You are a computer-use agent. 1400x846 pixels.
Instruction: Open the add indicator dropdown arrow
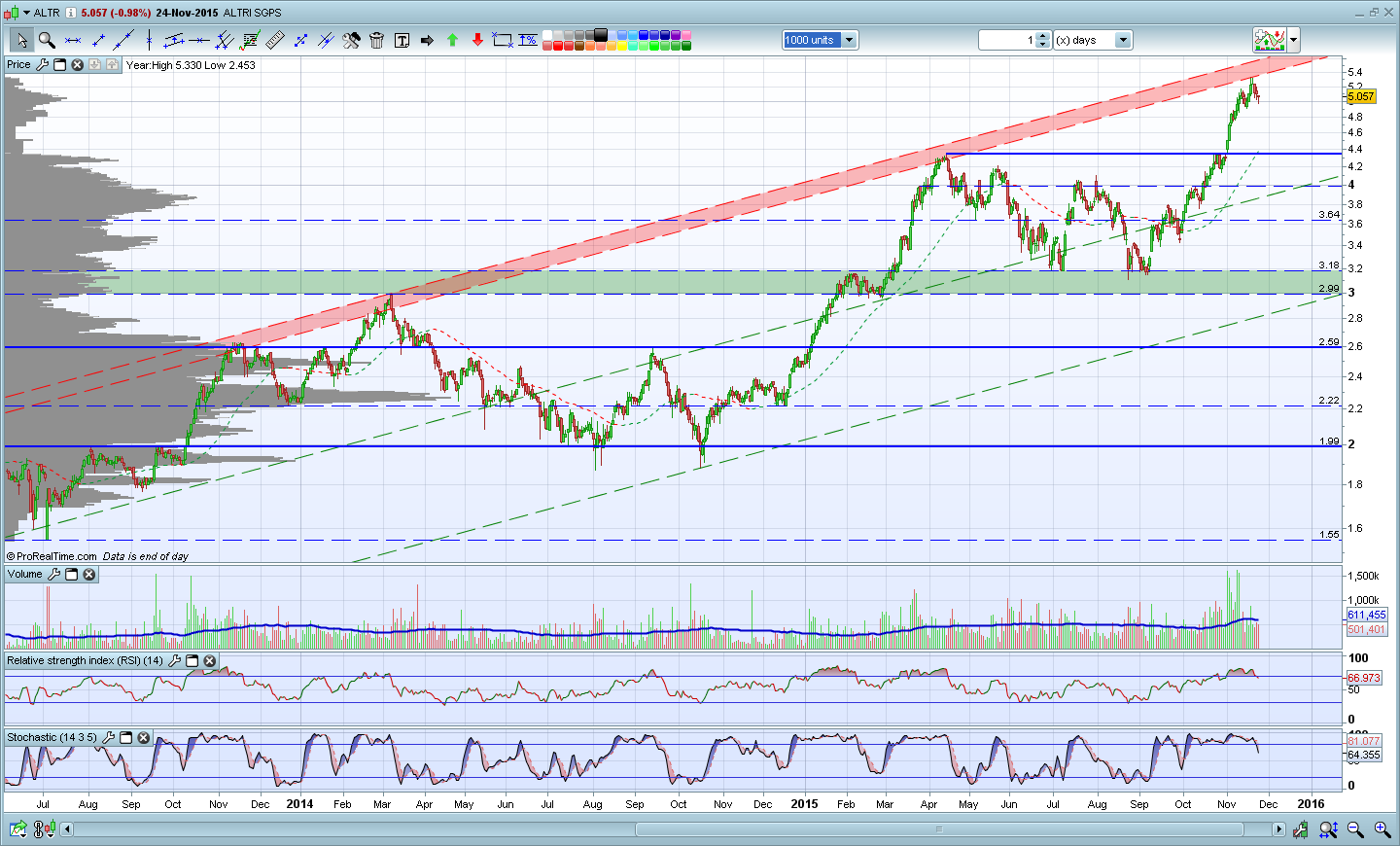pos(1293,40)
